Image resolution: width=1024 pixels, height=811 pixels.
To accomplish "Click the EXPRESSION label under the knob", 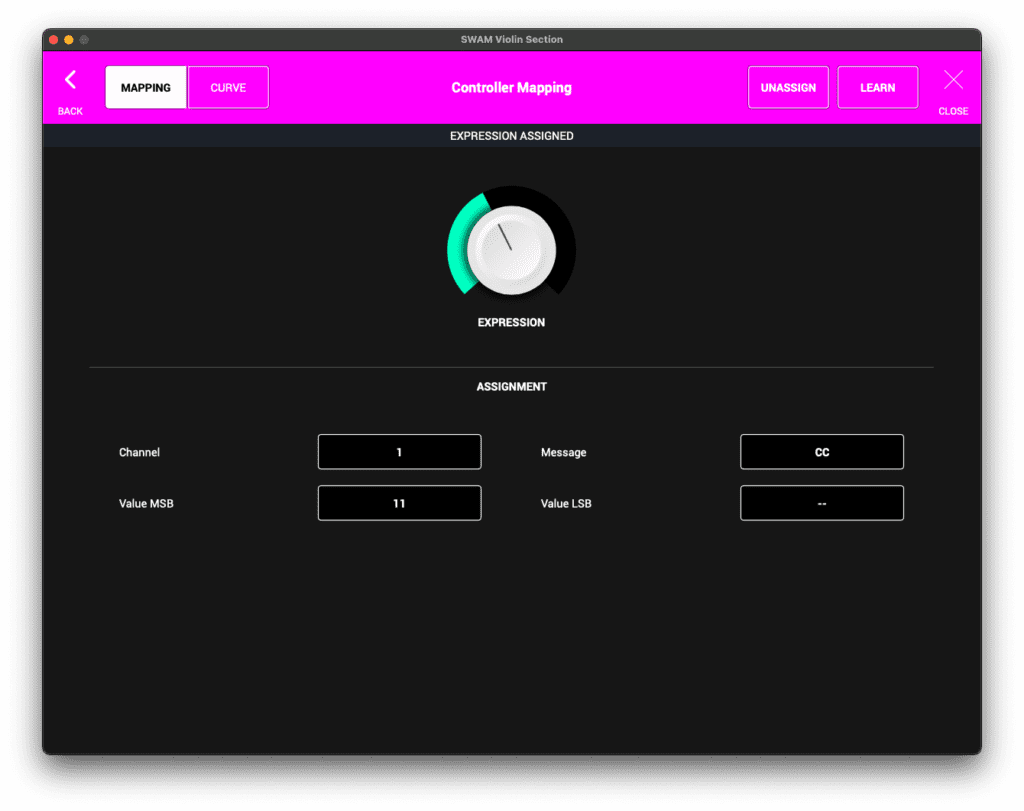I will click(511, 322).
